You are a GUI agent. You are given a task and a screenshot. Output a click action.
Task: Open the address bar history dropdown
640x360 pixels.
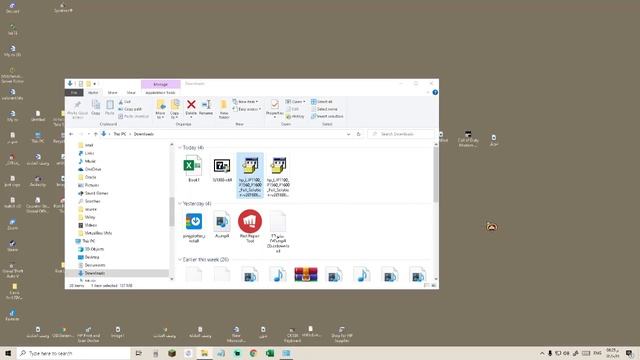click(x=348, y=134)
